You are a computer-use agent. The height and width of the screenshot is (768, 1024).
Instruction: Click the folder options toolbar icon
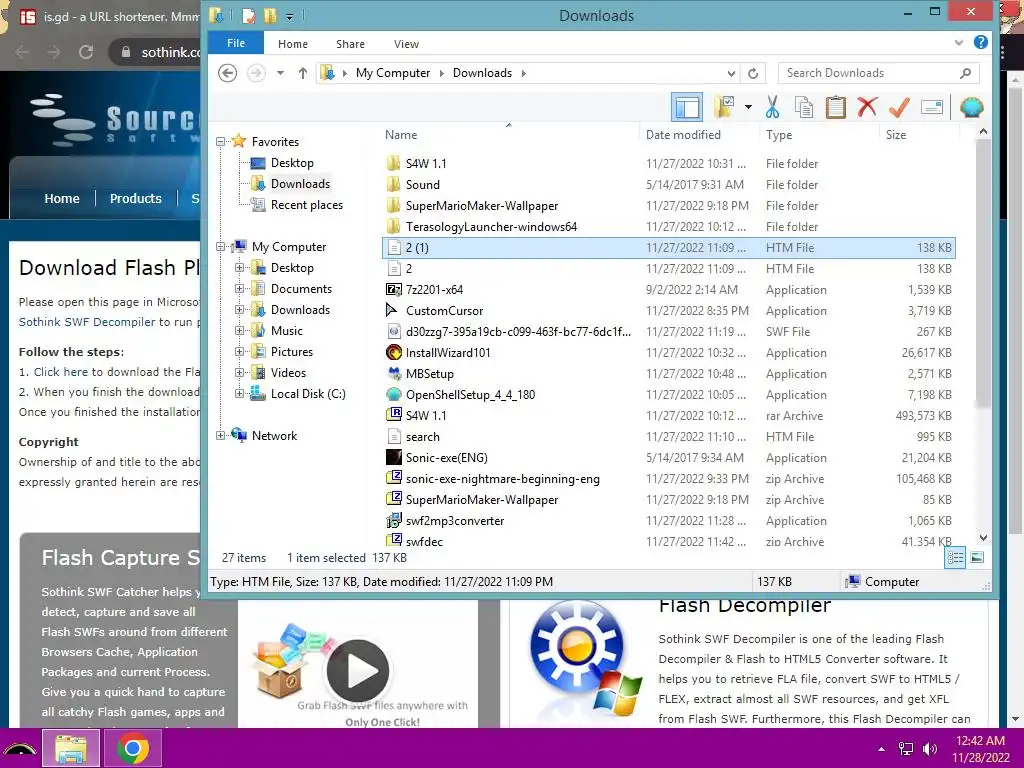(x=724, y=107)
